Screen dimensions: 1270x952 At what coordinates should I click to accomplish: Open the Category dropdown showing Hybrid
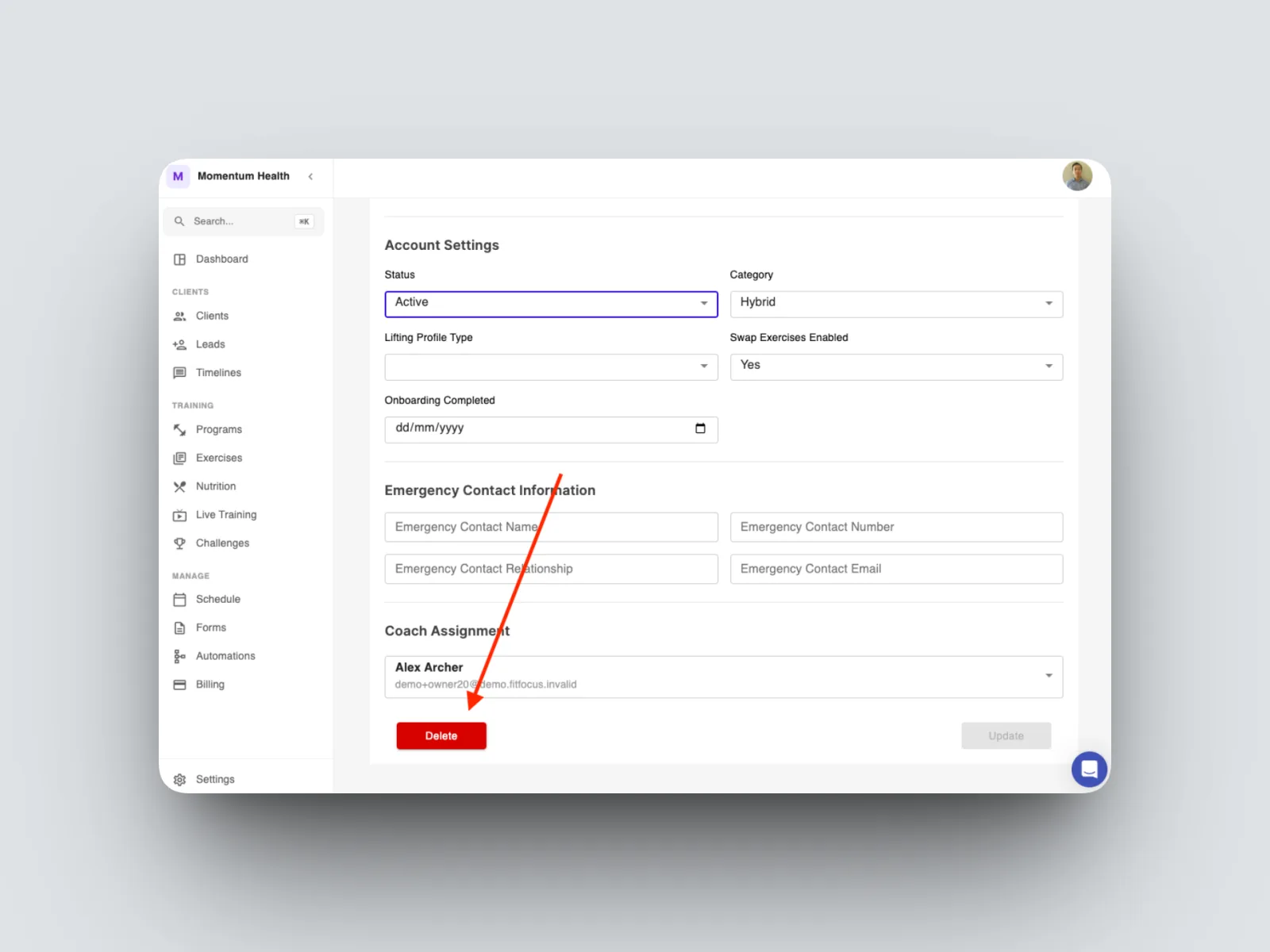896,304
